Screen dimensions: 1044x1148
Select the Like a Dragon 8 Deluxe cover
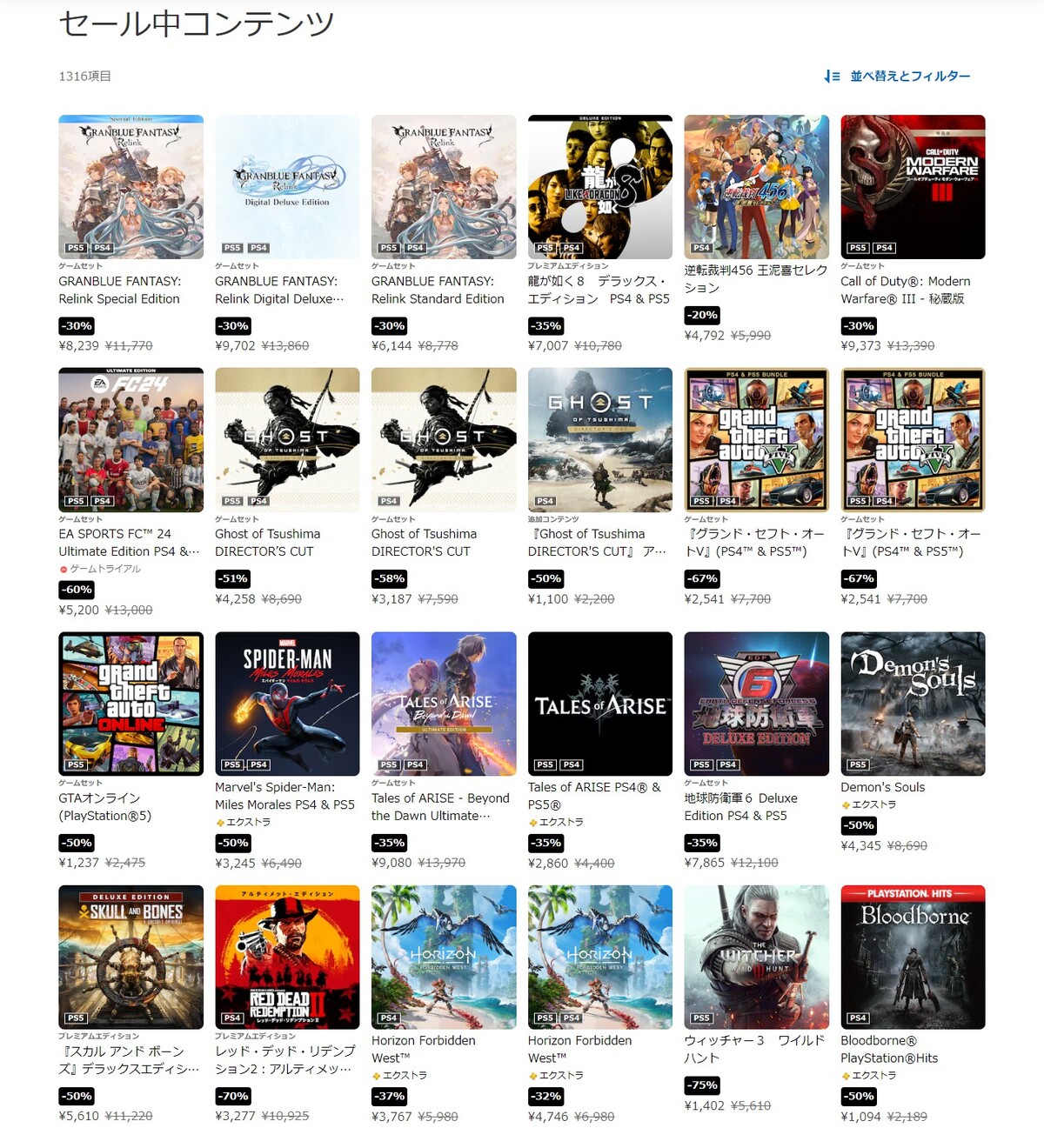click(600, 187)
